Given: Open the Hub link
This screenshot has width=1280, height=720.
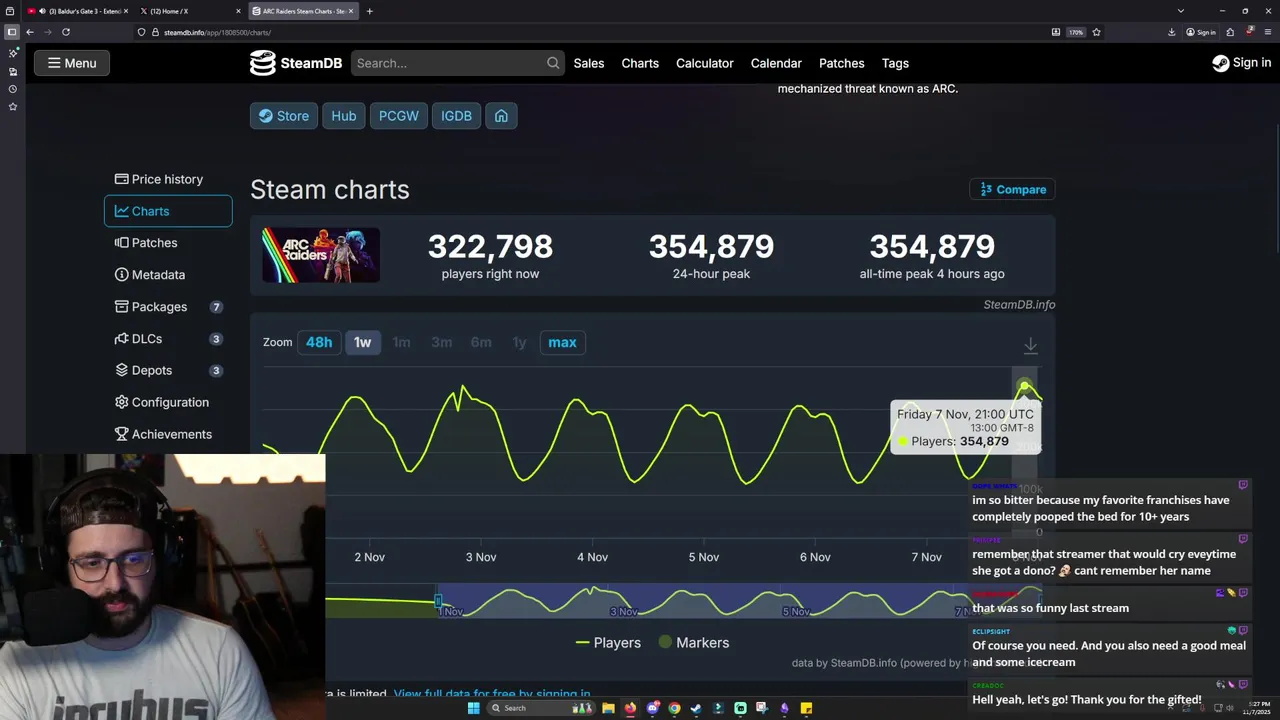Looking at the screenshot, I should pos(343,116).
